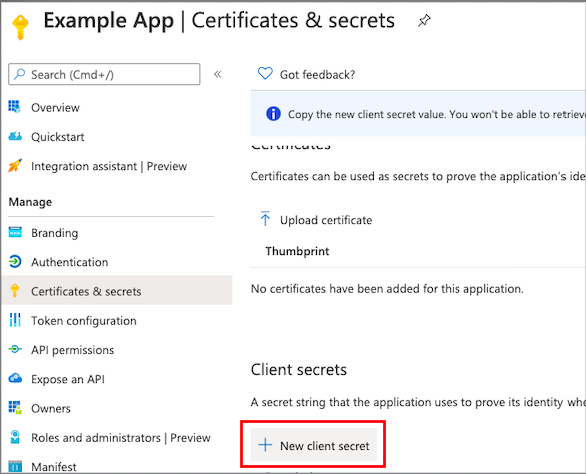This screenshot has width=586, height=474.
Task: Click the Quickstart cloud icon
Action: click(15, 136)
